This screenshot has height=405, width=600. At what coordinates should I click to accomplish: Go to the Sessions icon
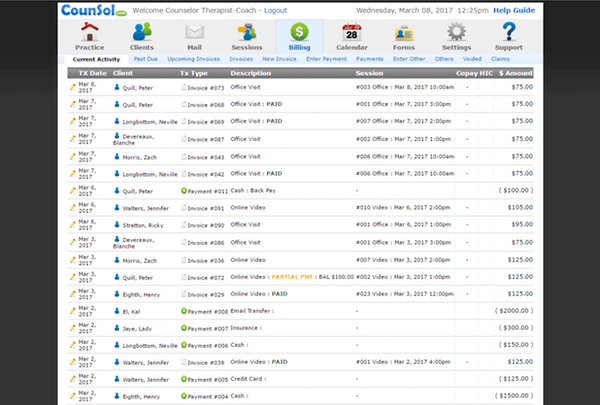pos(247,32)
